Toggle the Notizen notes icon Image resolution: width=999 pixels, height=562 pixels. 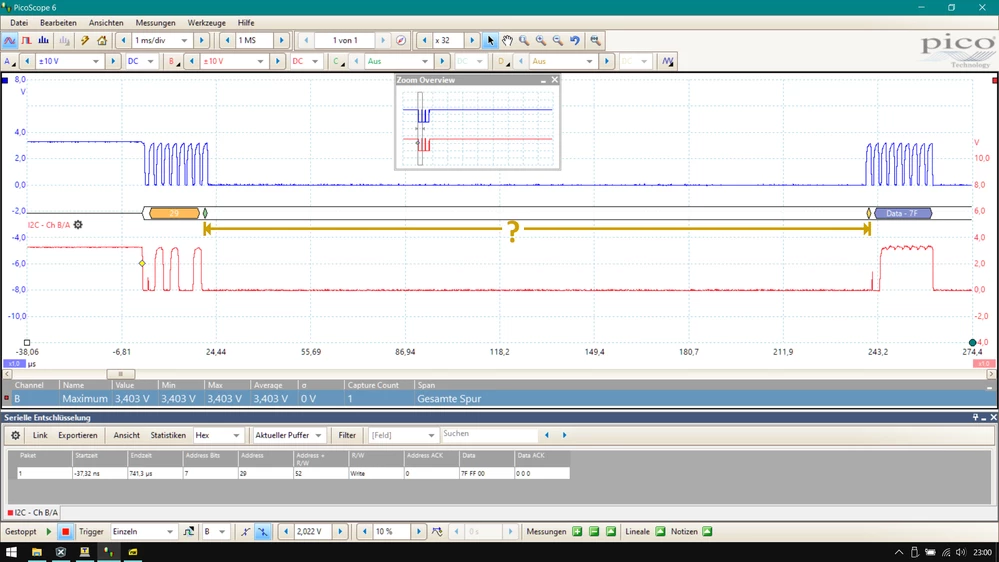[x=707, y=531]
